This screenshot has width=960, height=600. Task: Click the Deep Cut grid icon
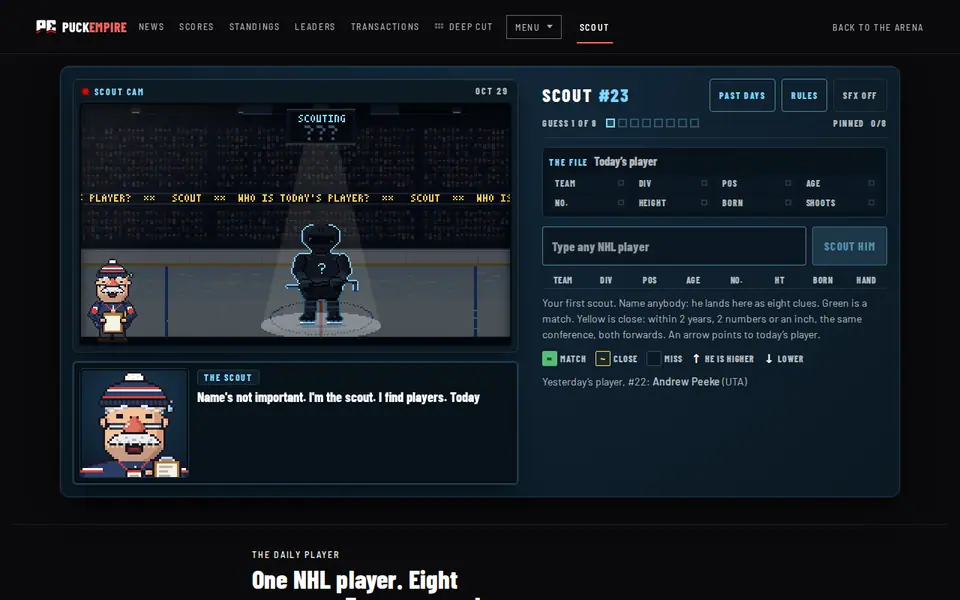coord(439,26)
